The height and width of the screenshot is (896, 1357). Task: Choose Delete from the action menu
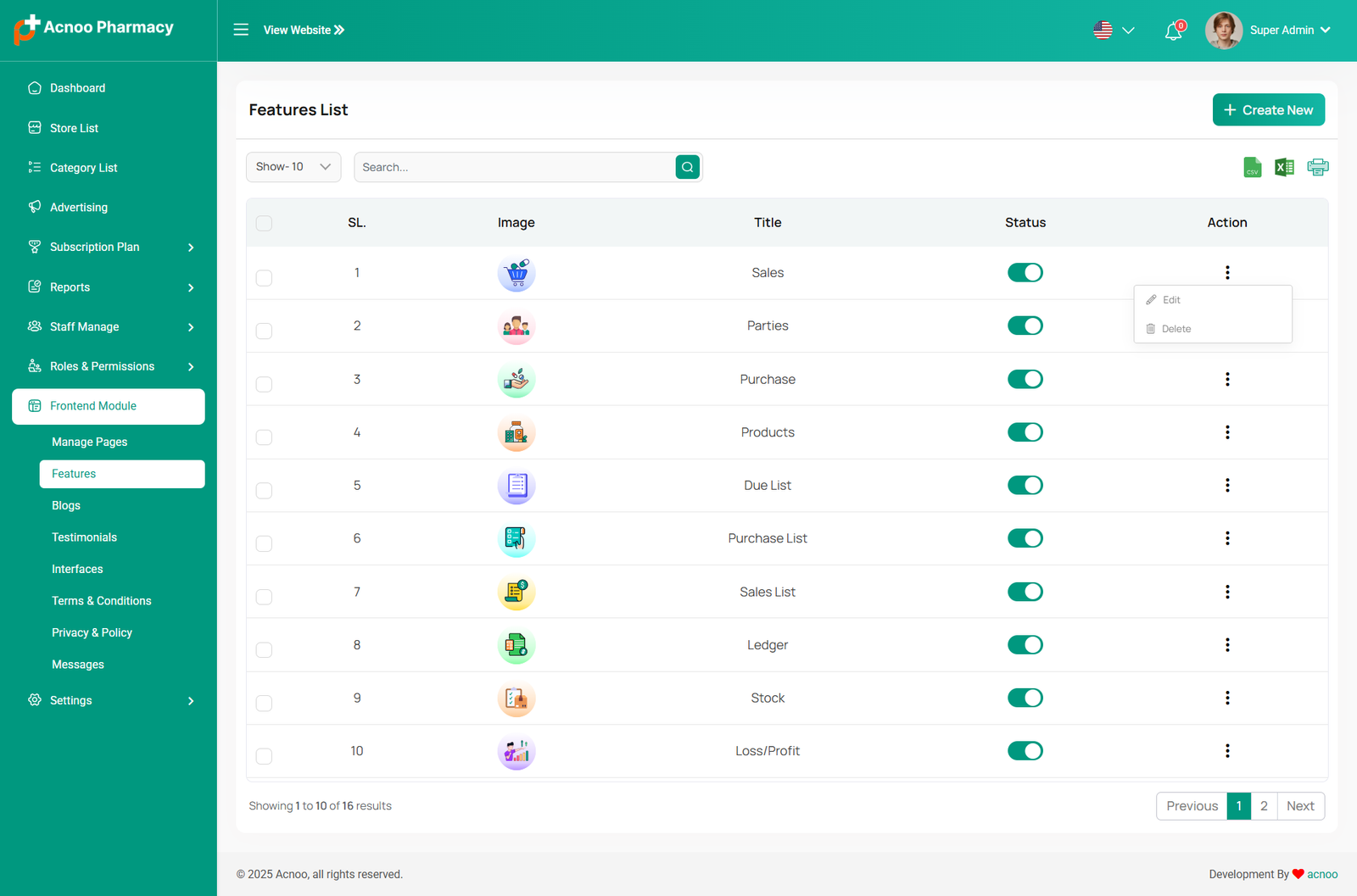pos(1176,329)
